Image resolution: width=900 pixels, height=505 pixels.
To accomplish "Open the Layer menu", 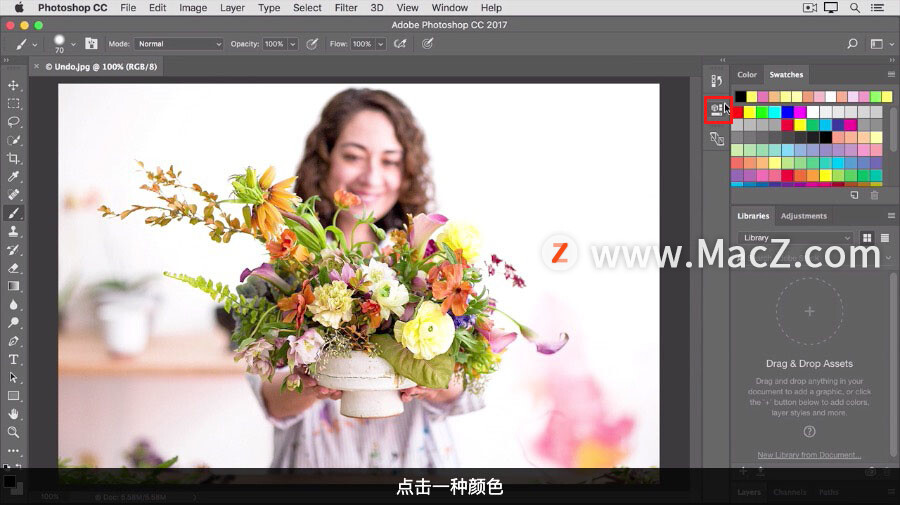I will [x=232, y=7].
